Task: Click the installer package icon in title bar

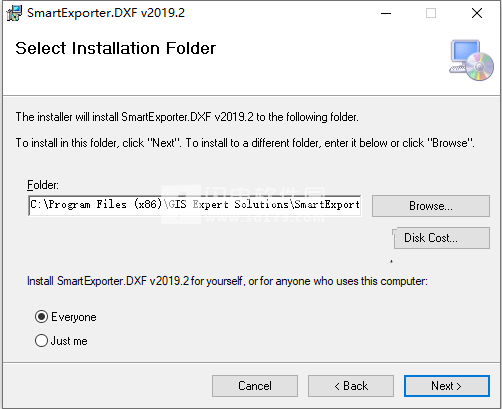Action: [x=14, y=13]
